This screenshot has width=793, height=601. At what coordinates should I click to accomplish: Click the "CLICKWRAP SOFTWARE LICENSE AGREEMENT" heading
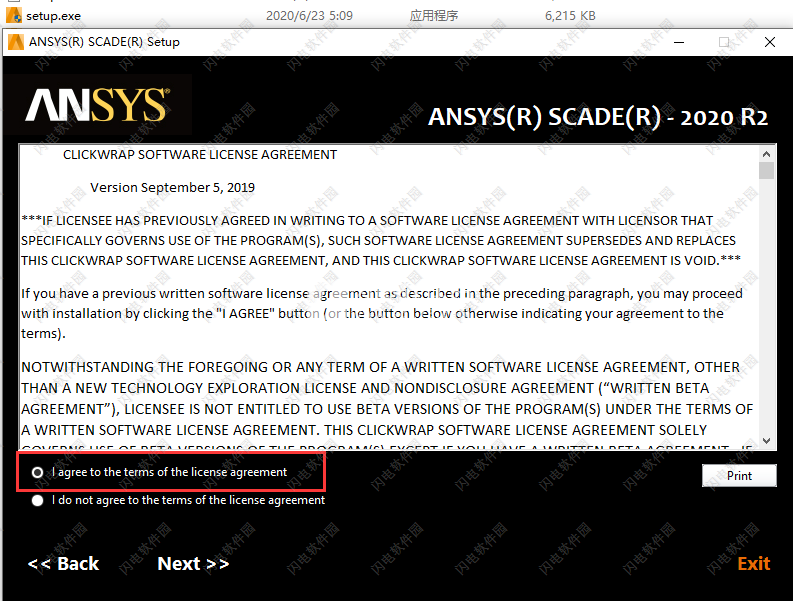pos(200,155)
